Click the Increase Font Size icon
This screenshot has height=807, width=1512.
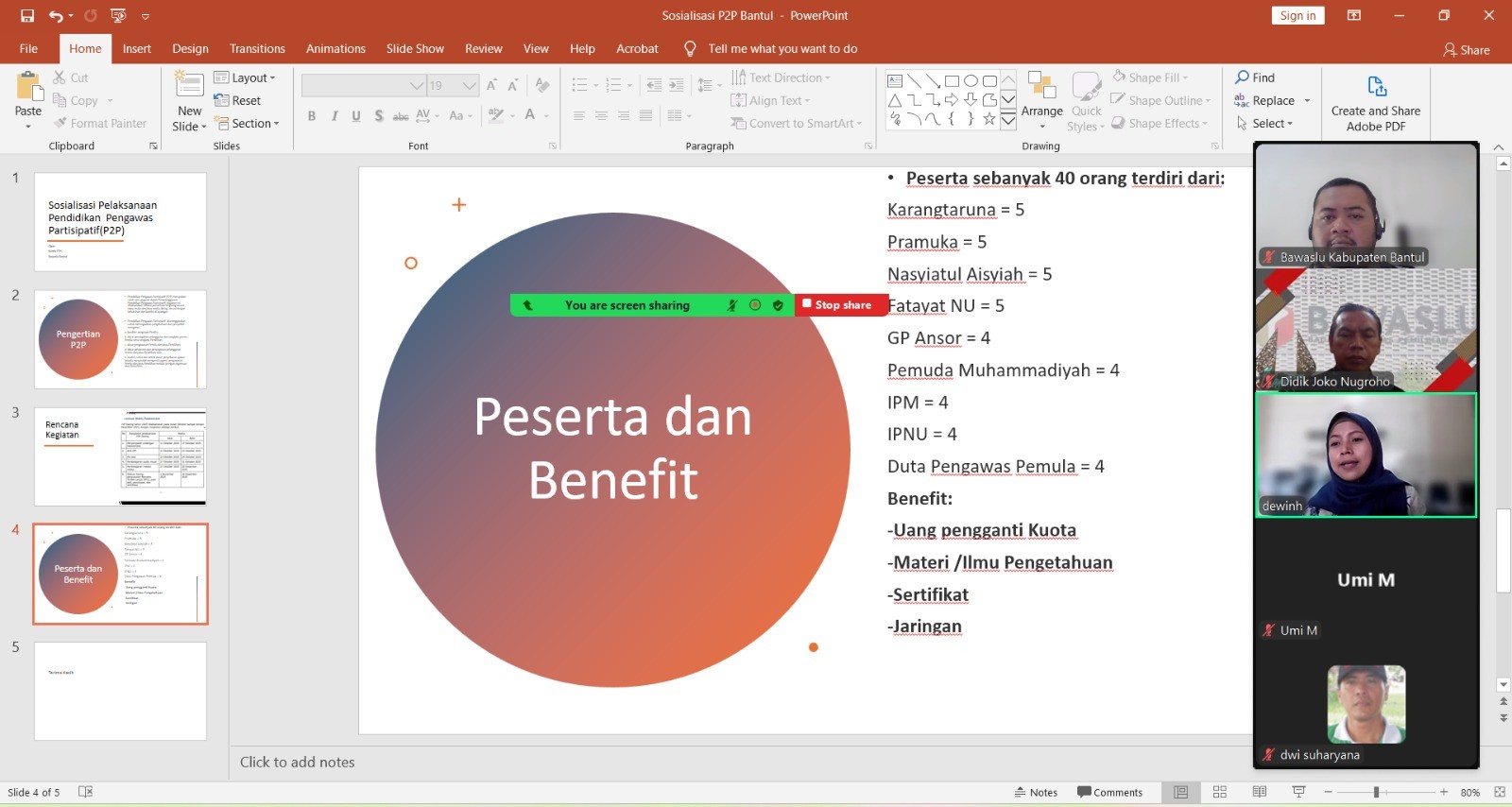coord(492,86)
